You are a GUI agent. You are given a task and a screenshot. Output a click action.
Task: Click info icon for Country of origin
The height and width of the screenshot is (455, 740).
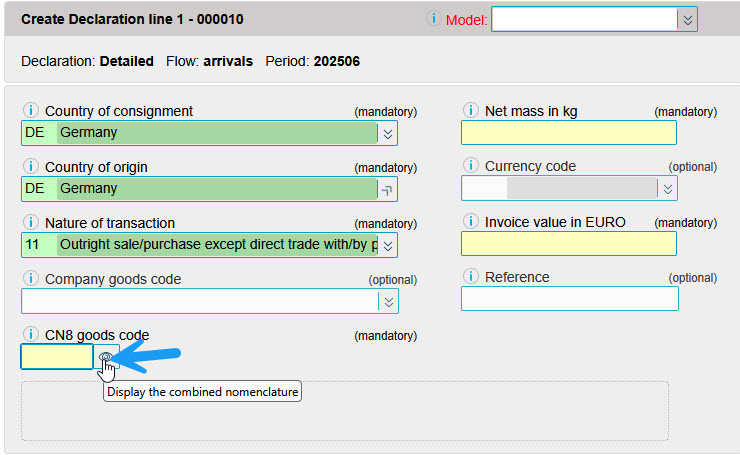click(30, 167)
